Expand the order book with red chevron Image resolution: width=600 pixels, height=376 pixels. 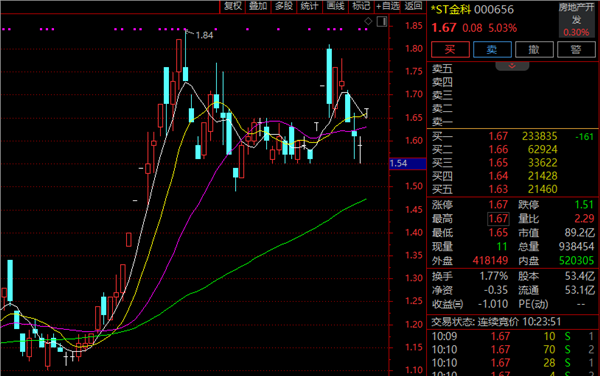click(x=512, y=66)
